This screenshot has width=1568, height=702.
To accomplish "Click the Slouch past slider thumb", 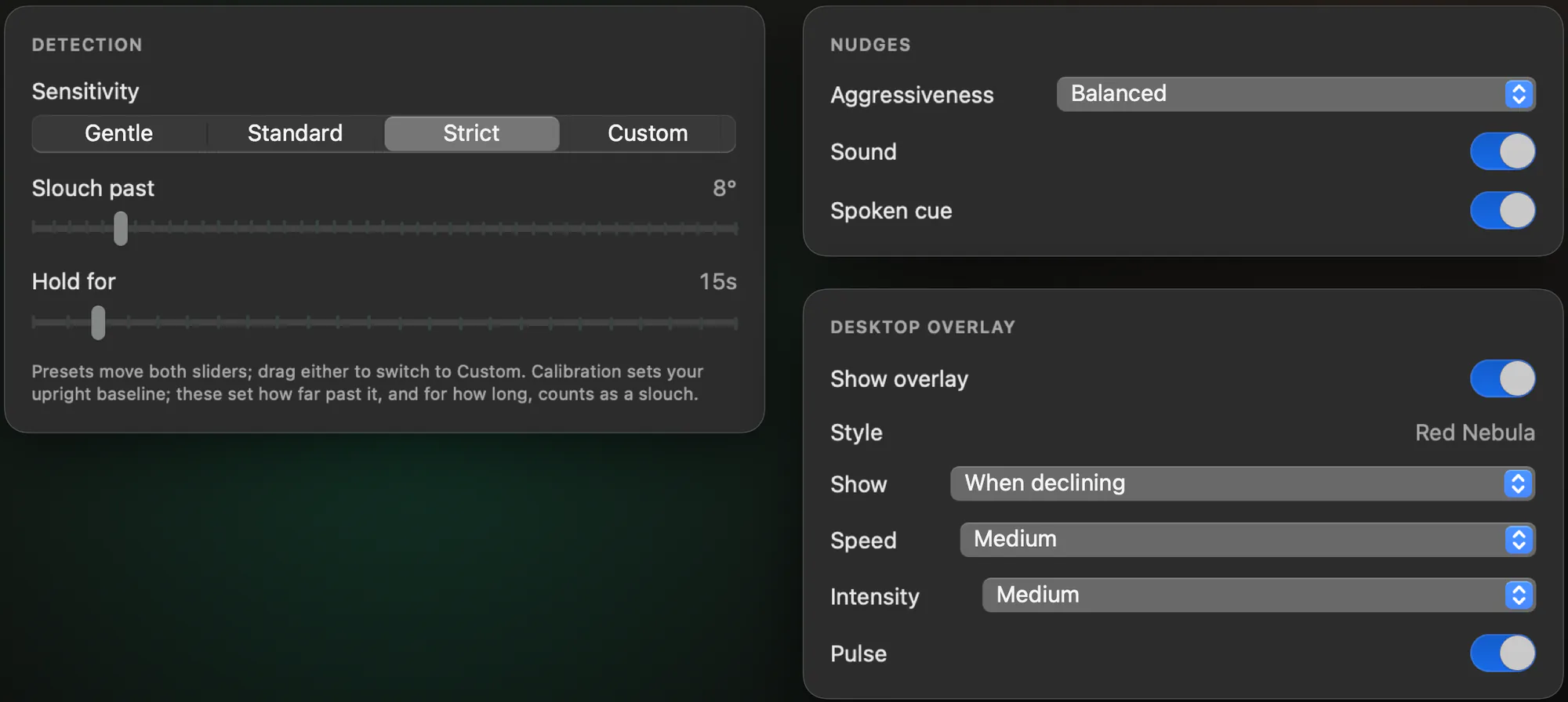I will pos(121,228).
